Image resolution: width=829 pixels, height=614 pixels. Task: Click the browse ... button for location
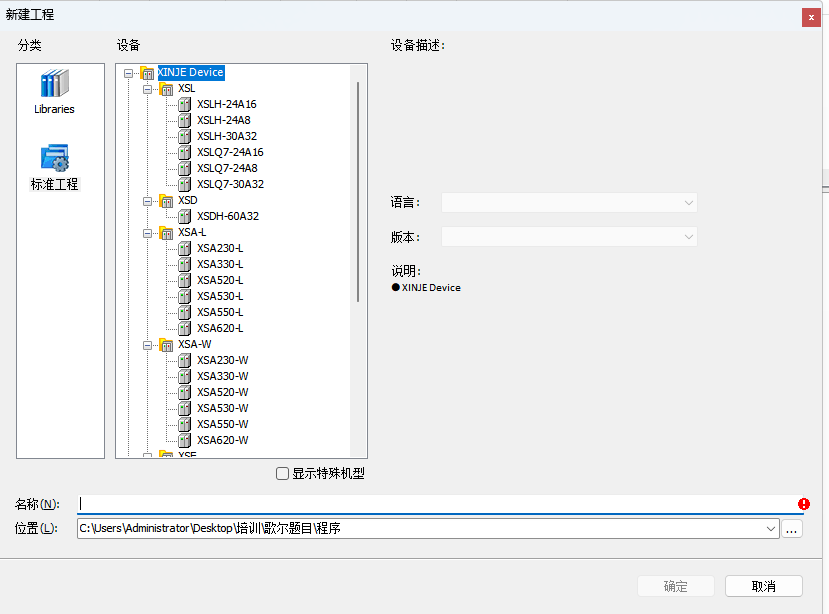pyautogui.click(x=791, y=528)
